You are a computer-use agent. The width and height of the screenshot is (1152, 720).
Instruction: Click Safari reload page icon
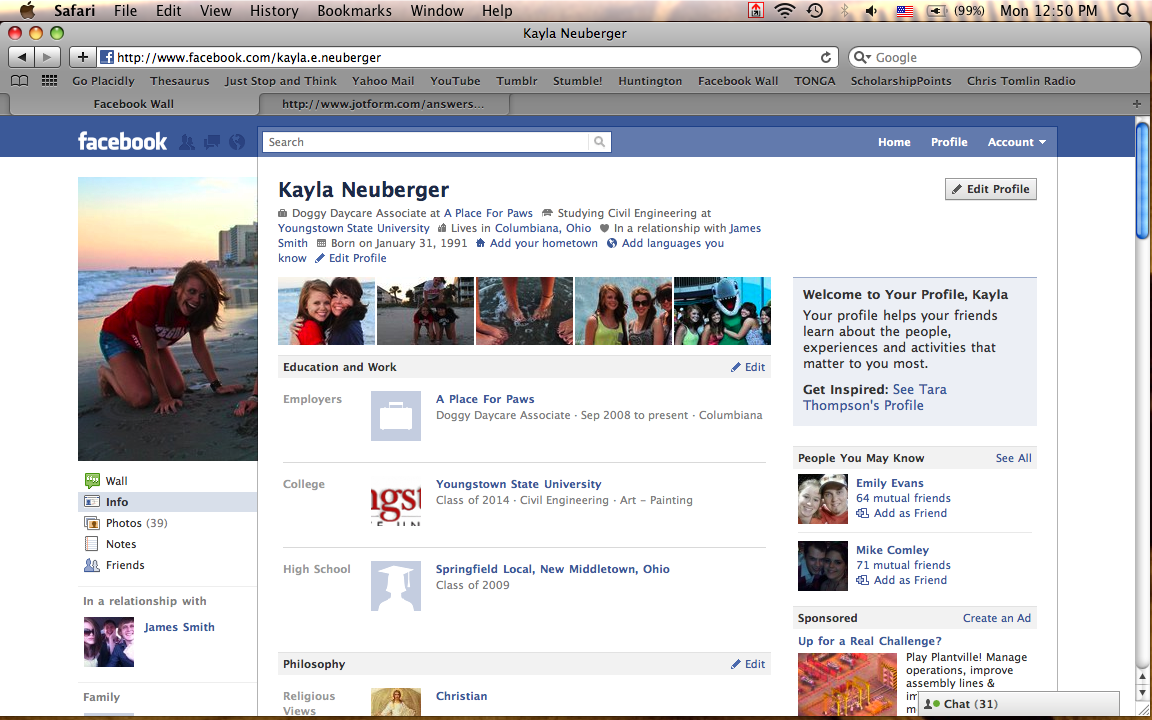coord(826,58)
